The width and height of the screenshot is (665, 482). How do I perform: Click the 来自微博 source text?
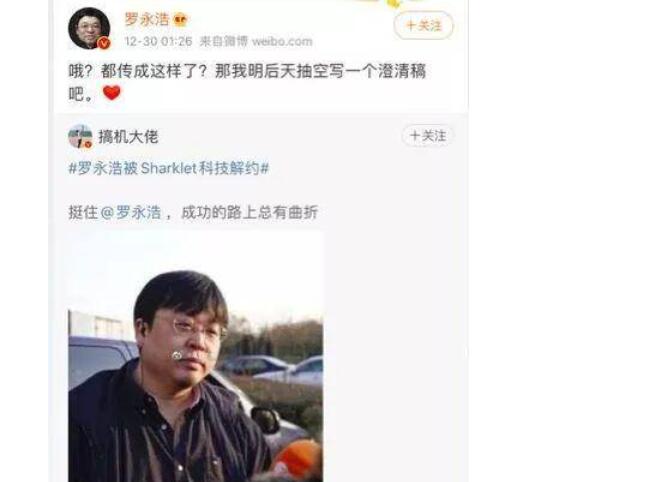pyautogui.click(x=224, y=41)
